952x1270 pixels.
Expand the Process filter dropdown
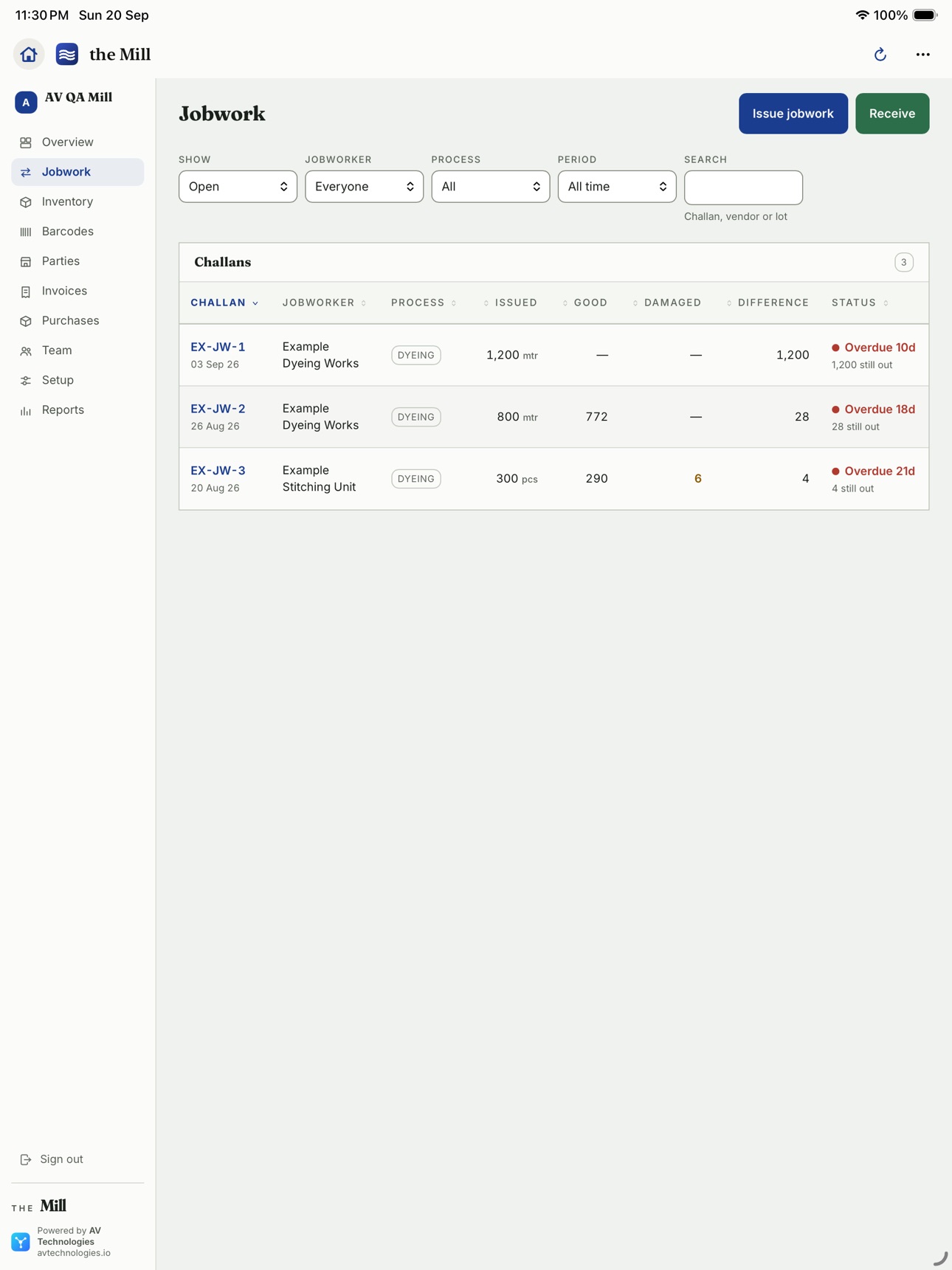pos(491,187)
